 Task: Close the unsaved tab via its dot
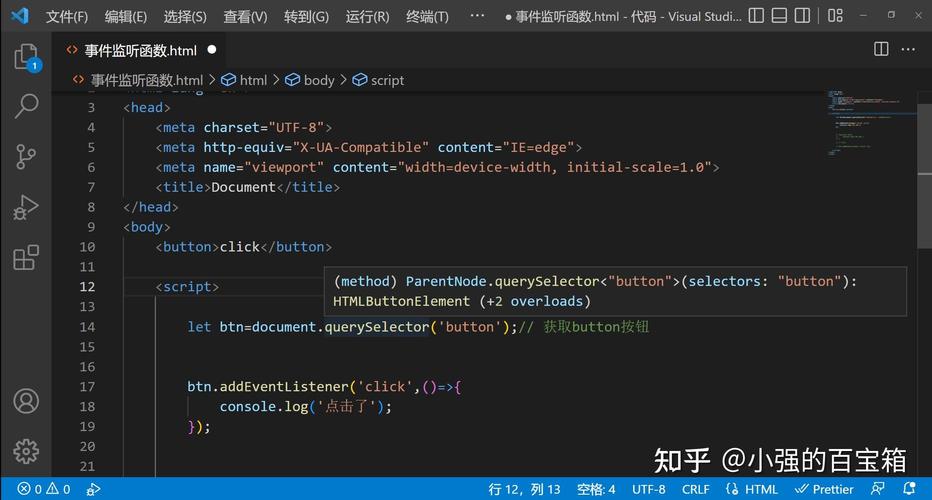[x=212, y=50]
